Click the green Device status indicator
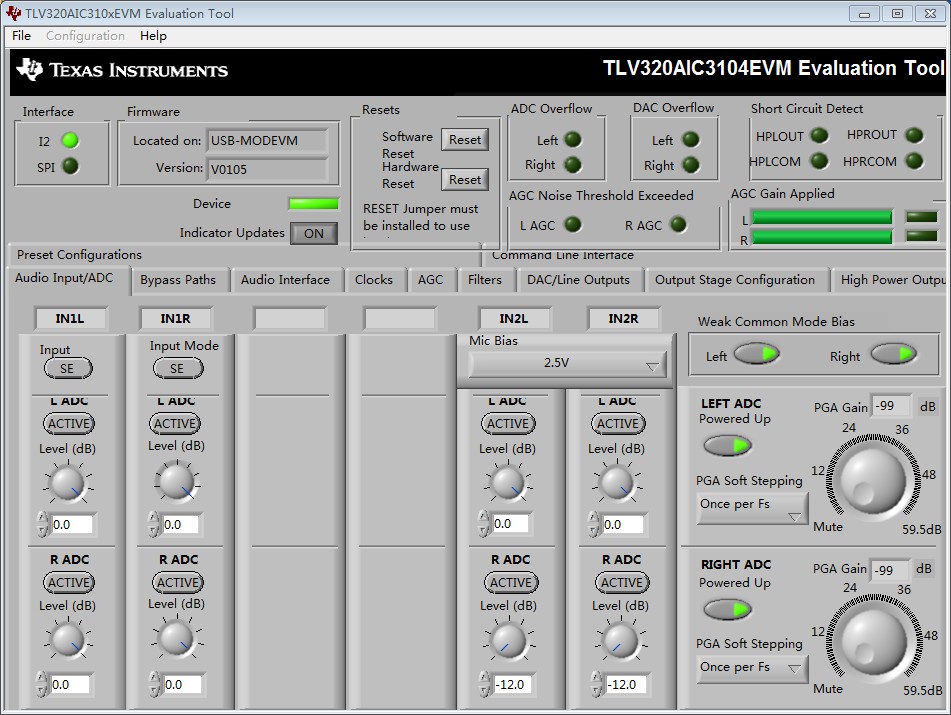 point(314,204)
